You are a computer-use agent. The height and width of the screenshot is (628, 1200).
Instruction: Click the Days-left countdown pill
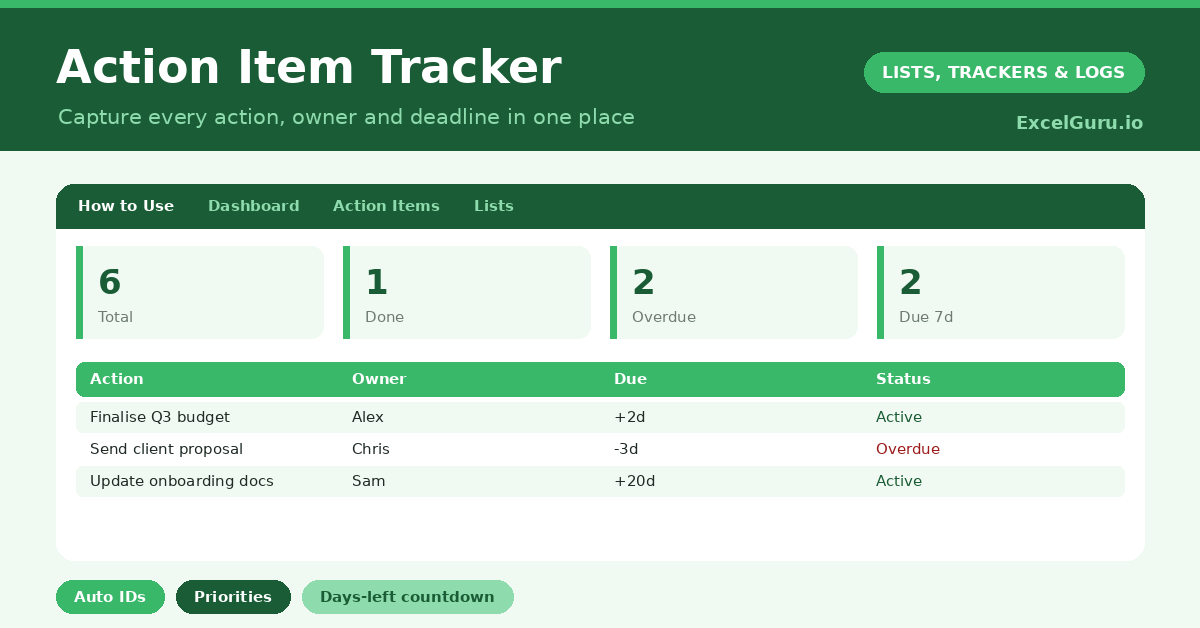point(407,597)
